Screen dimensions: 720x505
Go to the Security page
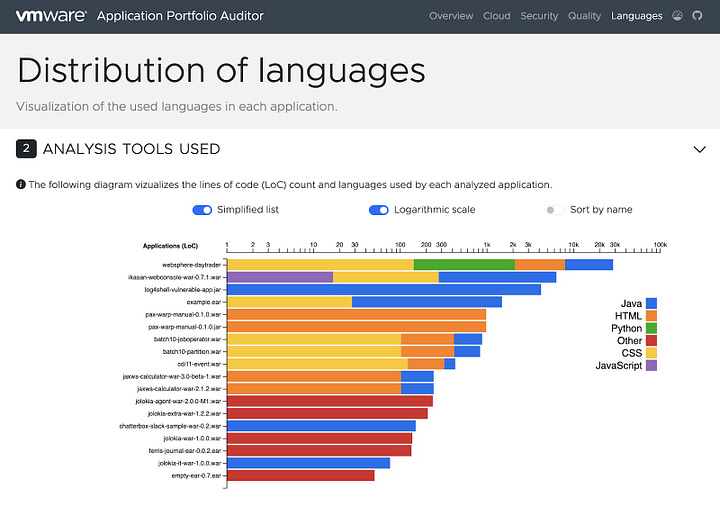539,16
